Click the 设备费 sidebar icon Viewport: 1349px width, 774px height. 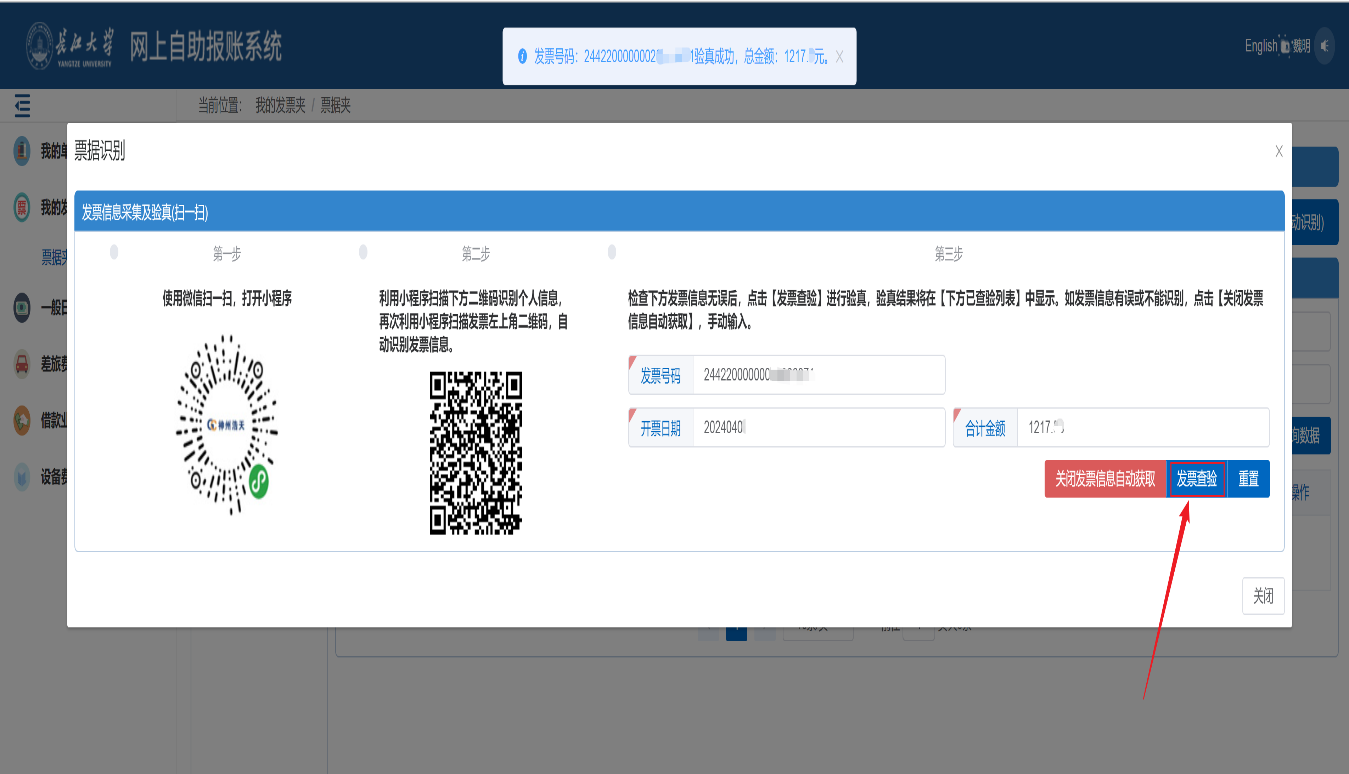point(22,478)
